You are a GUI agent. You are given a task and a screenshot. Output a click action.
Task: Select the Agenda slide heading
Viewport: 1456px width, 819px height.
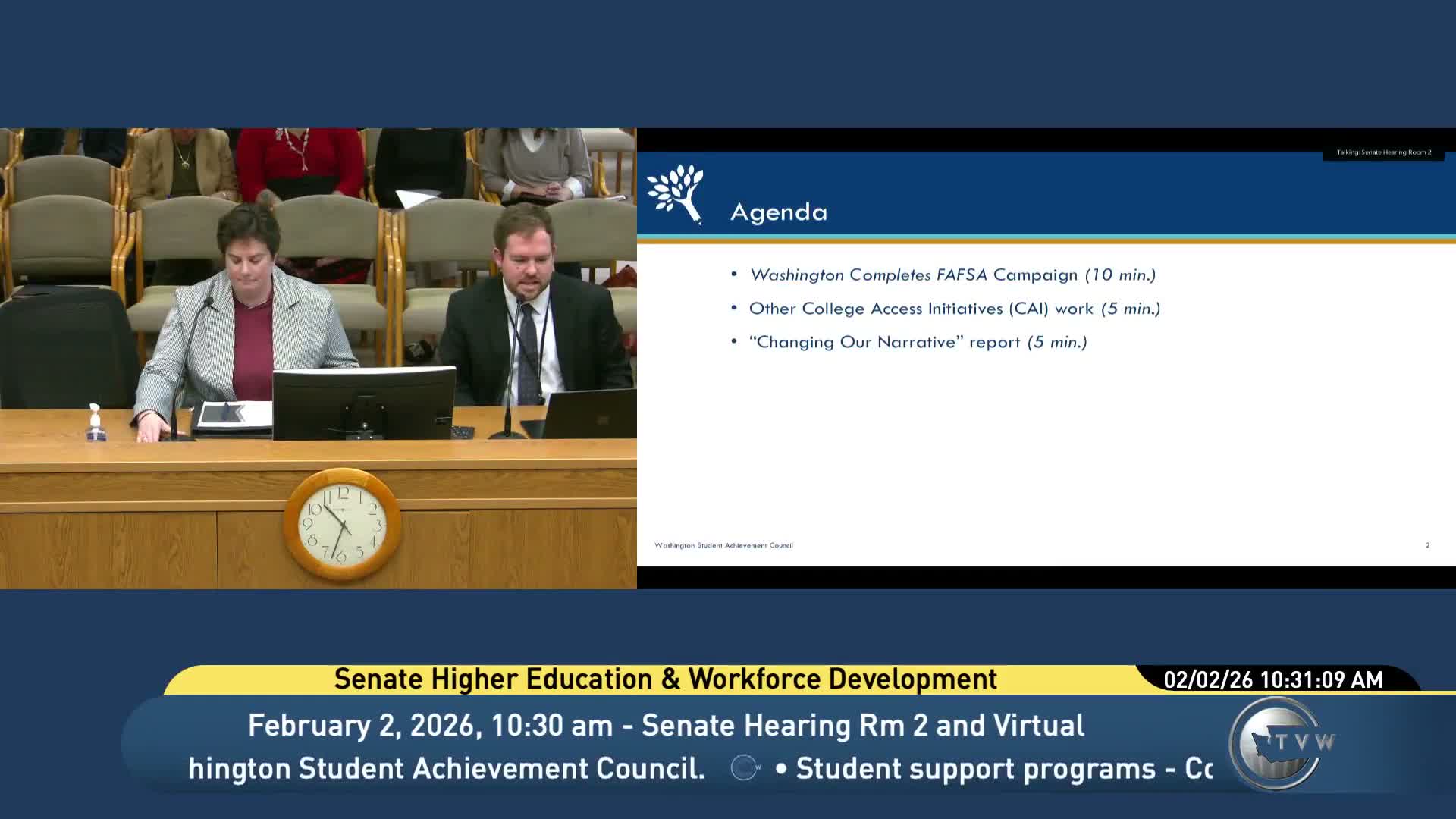778,212
